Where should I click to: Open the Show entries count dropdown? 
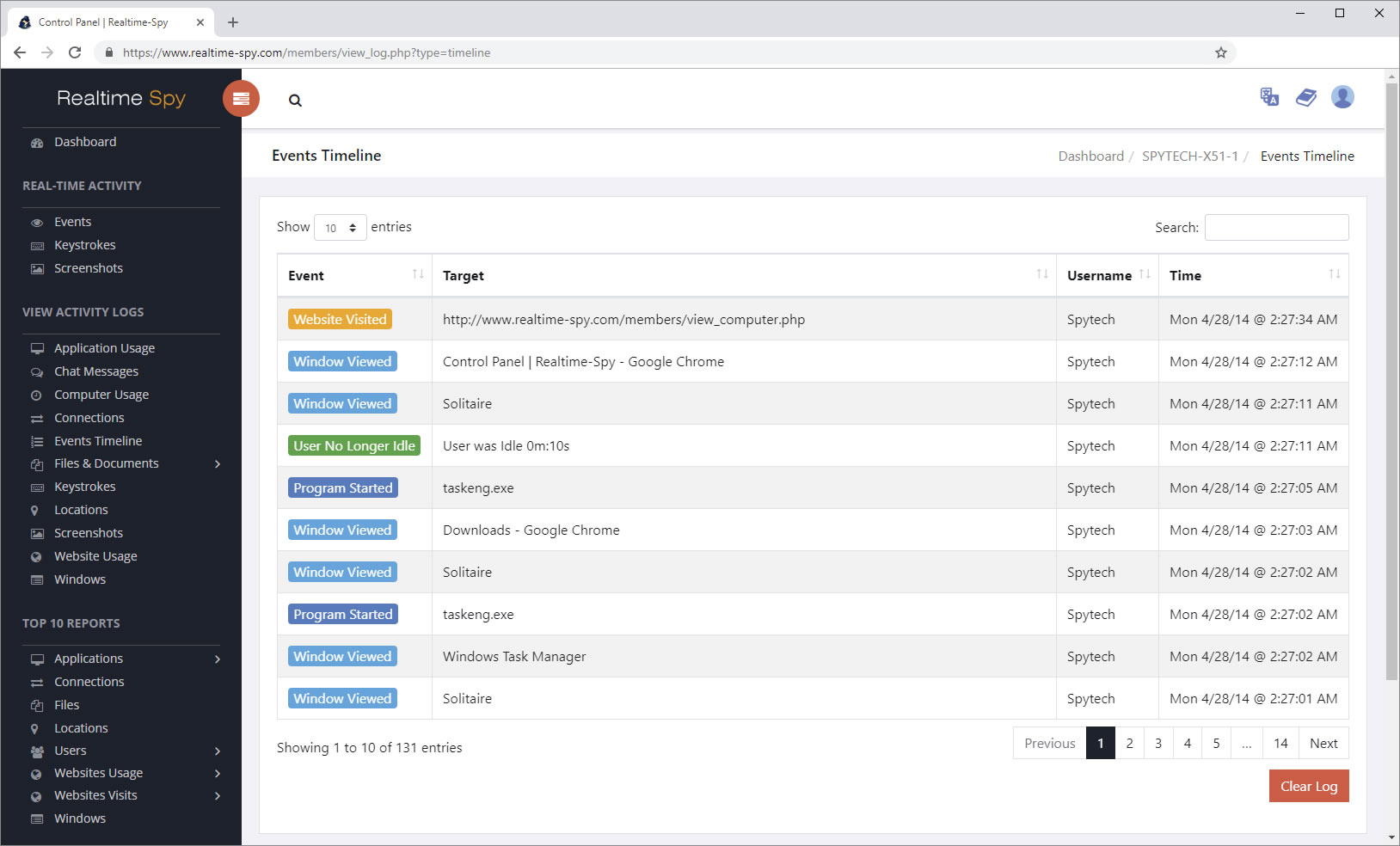tap(341, 228)
